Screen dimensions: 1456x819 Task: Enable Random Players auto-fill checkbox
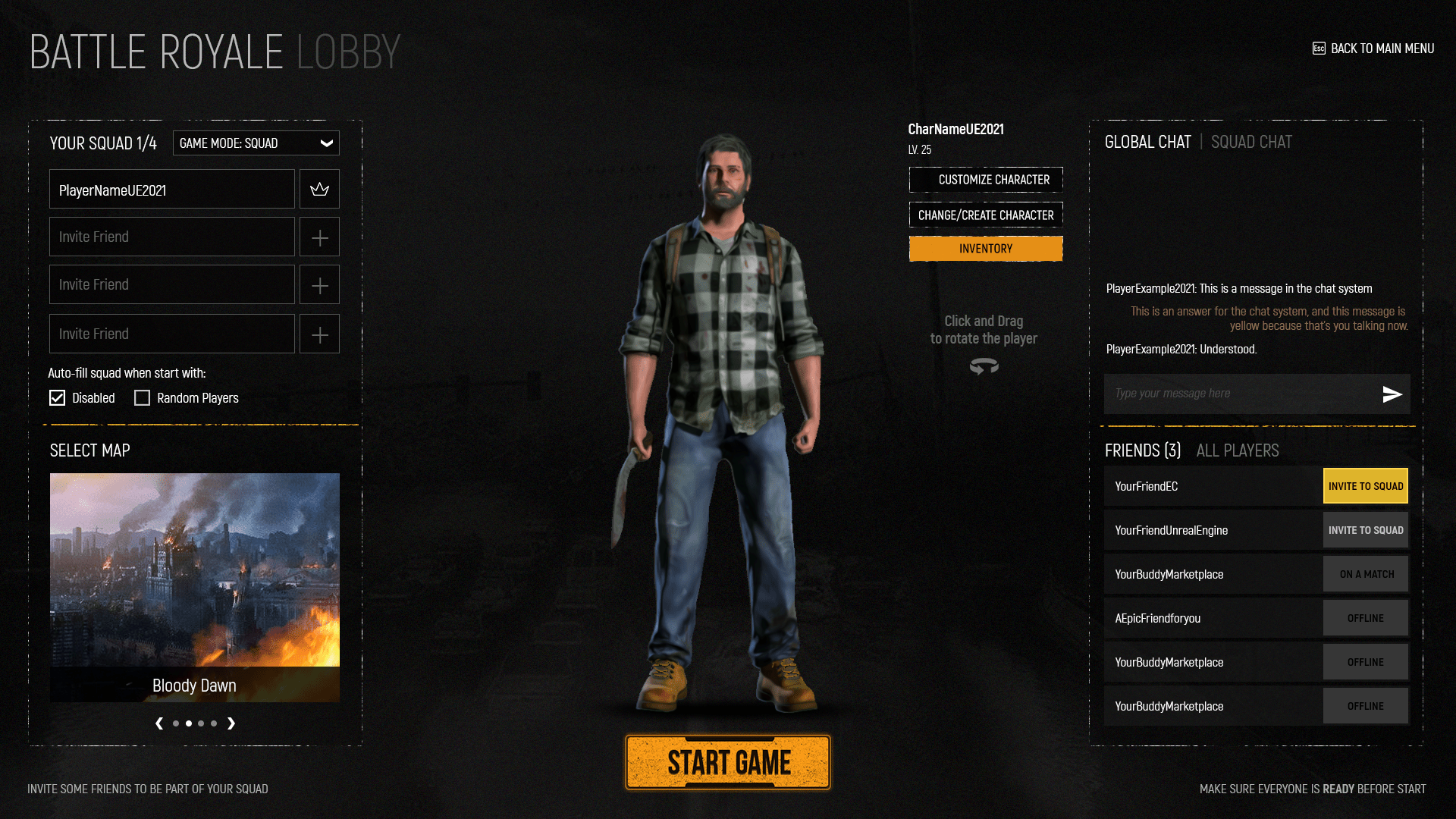click(141, 397)
